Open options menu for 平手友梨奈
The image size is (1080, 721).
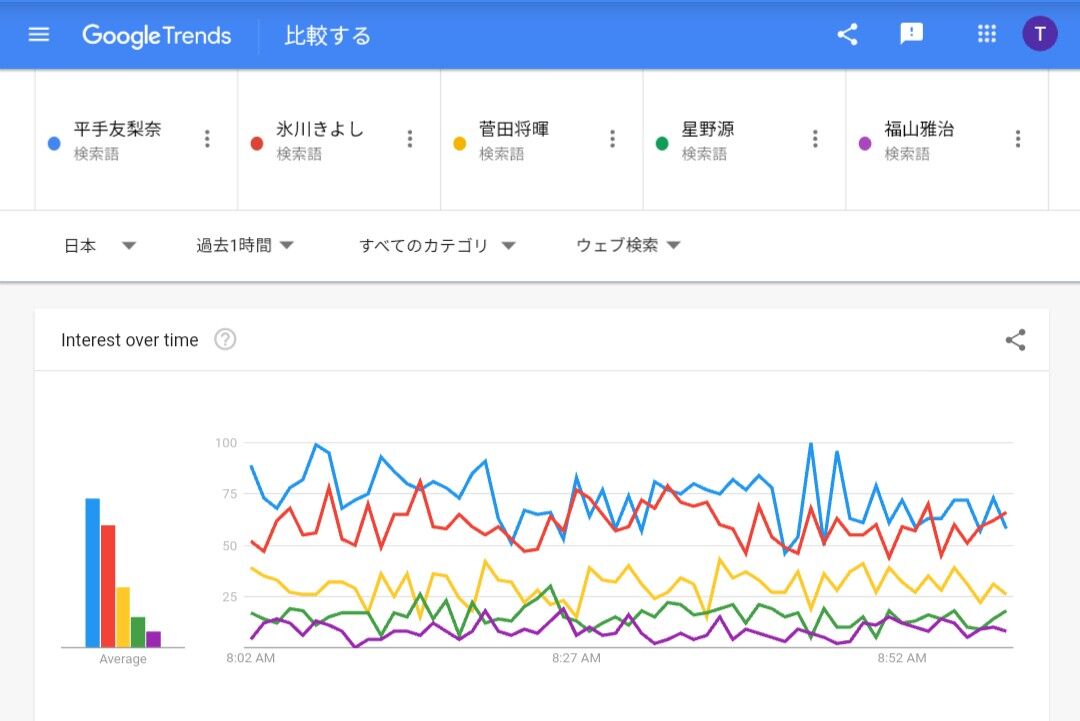(x=207, y=139)
